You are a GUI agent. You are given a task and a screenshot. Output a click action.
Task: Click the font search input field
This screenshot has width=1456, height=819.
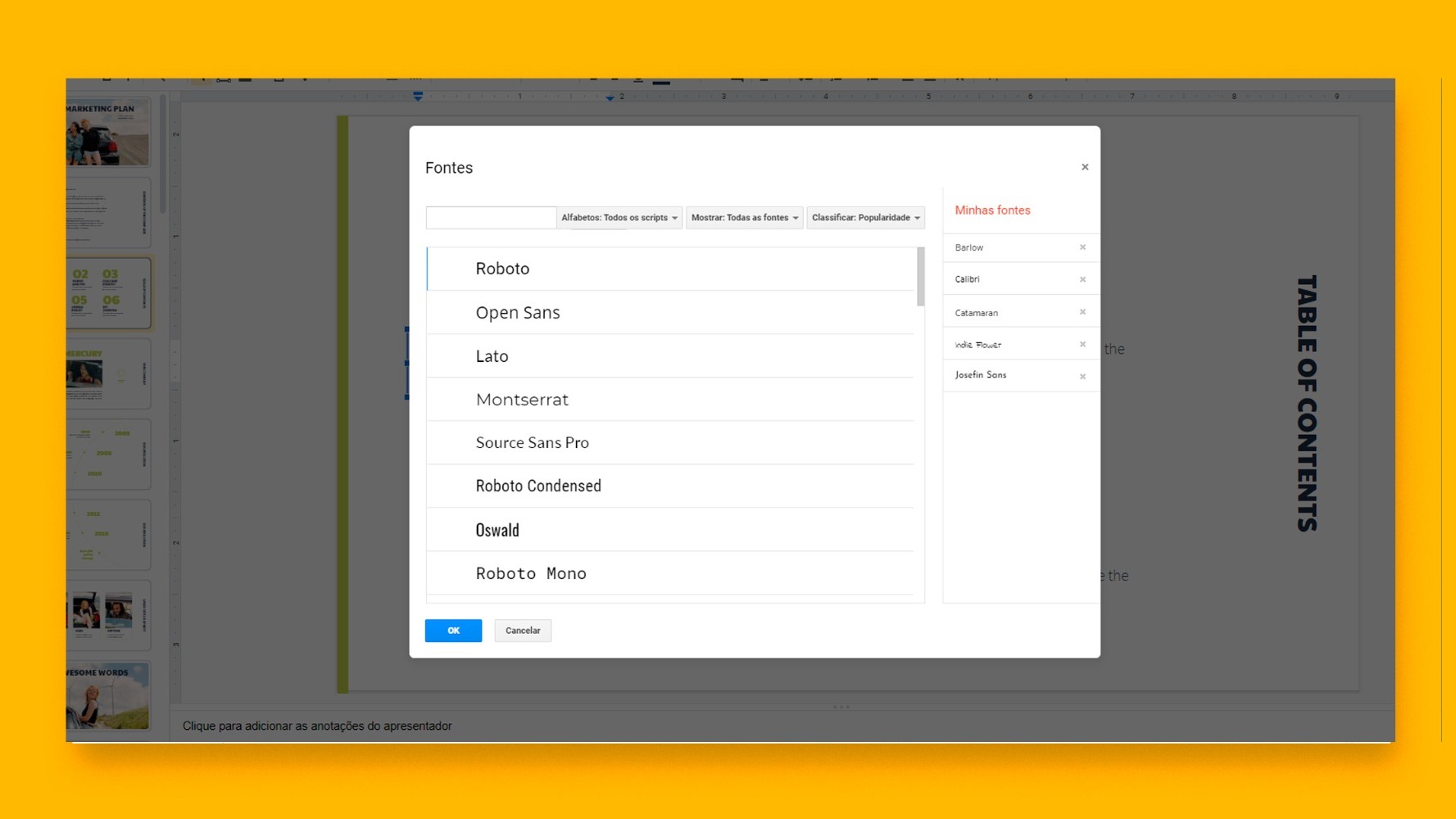(x=491, y=218)
